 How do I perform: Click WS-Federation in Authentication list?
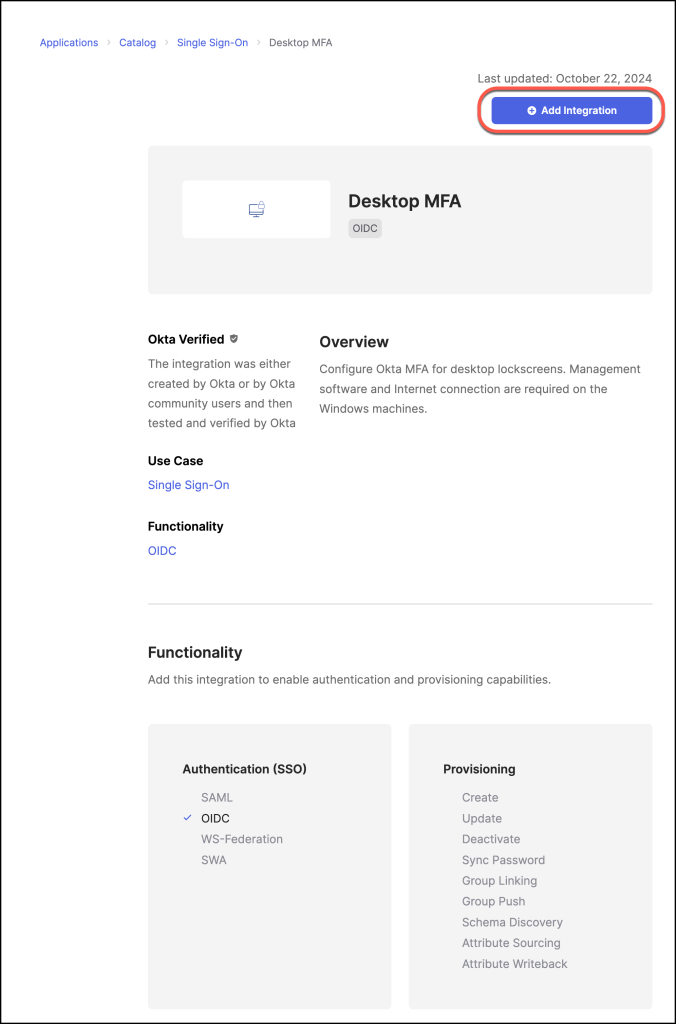pyautogui.click(x=242, y=839)
